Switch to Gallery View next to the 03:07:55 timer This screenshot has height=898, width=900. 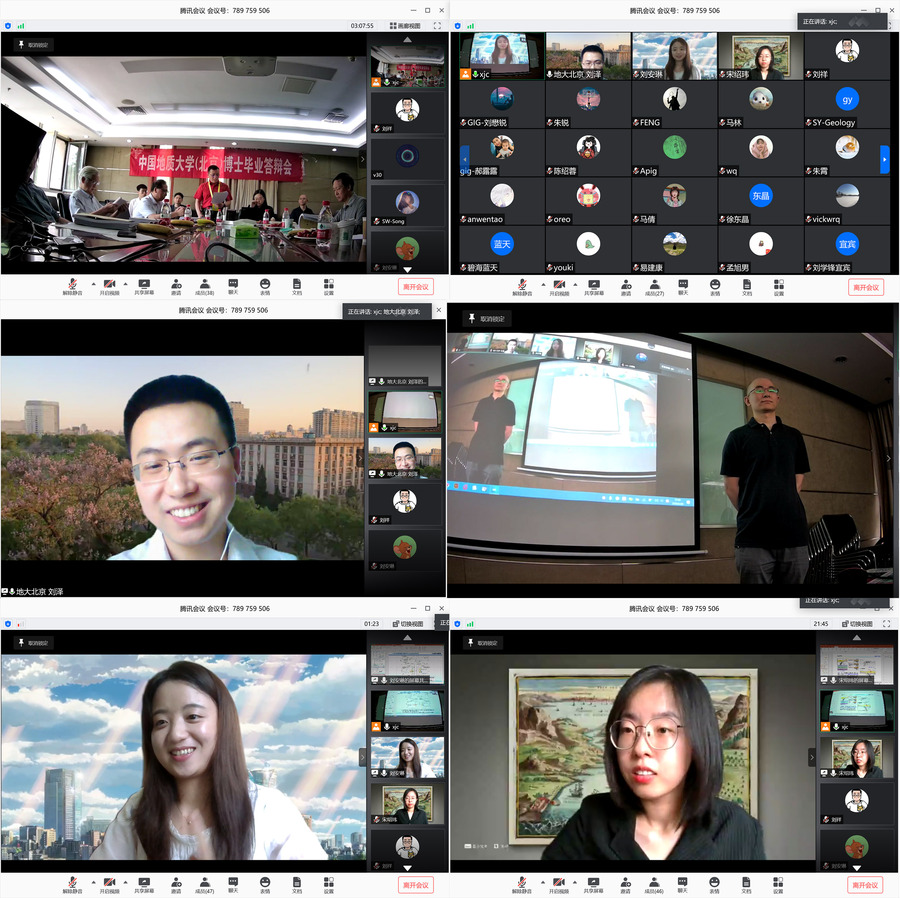tap(405, 26)
